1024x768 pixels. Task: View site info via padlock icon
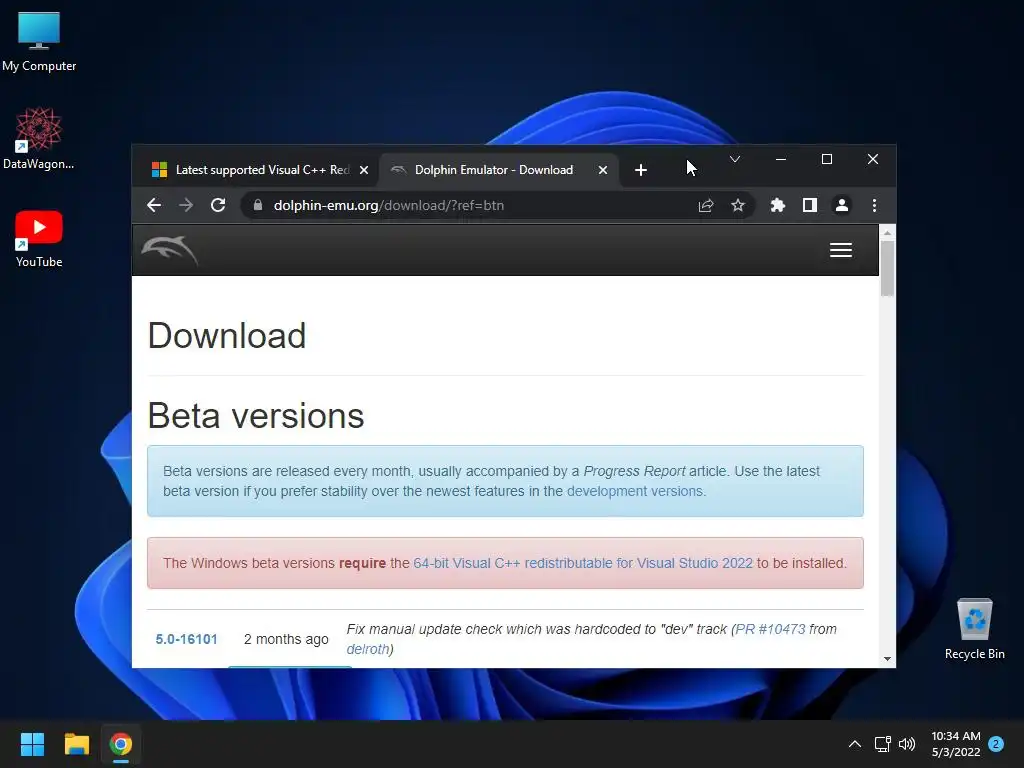click(x=258, y=205)
